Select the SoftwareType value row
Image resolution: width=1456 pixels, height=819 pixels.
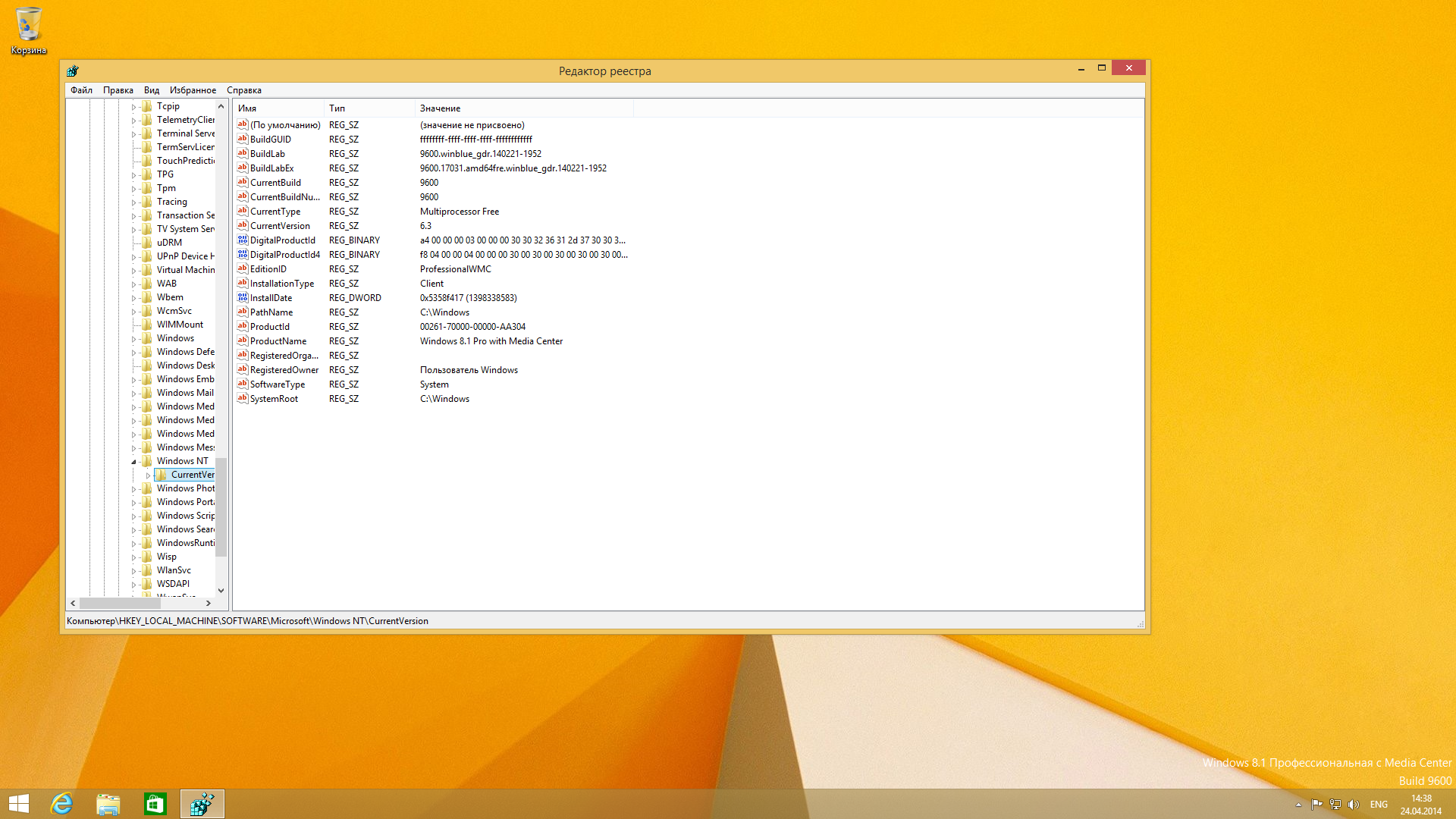[432, 384]
